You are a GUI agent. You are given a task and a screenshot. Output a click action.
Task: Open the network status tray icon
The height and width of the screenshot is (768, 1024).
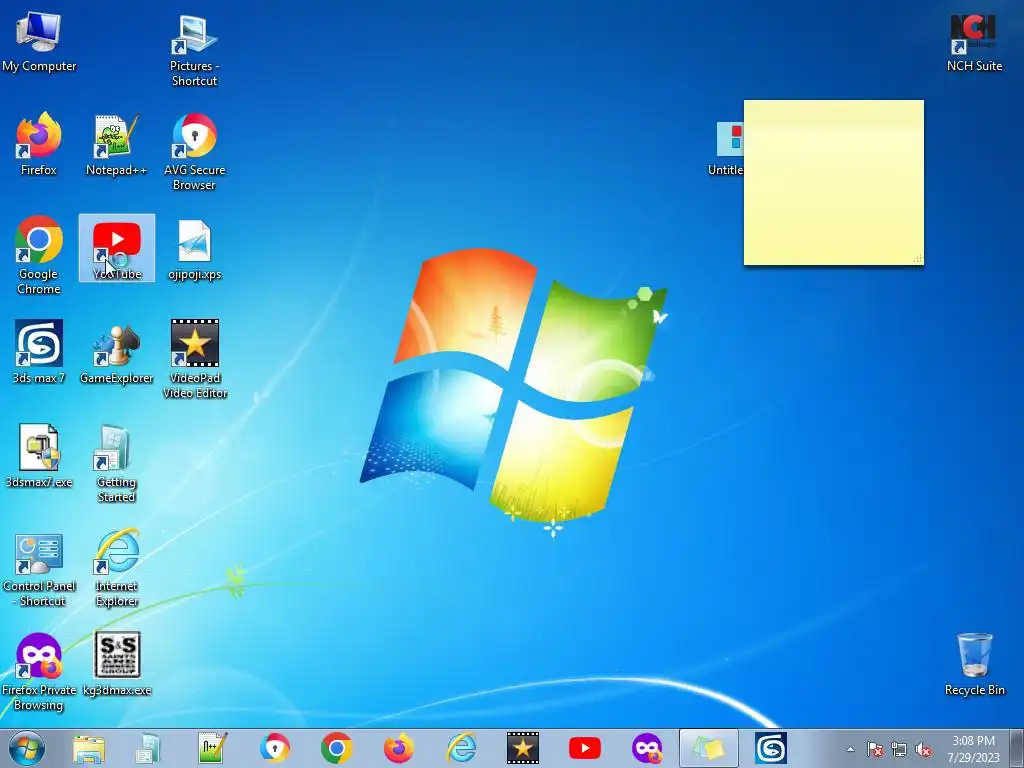pyautogui.click(x=899, y=749)
